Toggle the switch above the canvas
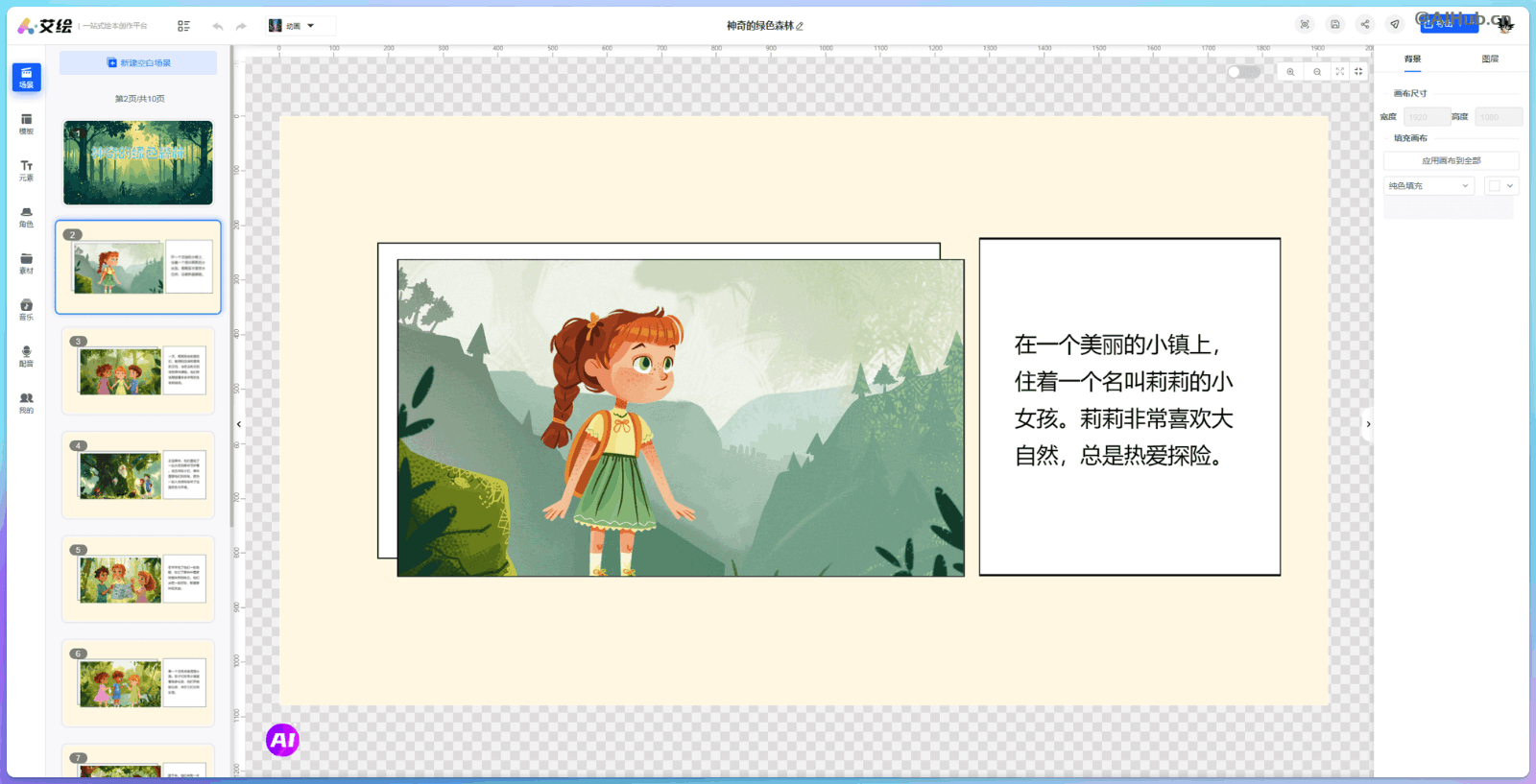This screenshot has height=784, width=1536. [x=1242, y=72]
